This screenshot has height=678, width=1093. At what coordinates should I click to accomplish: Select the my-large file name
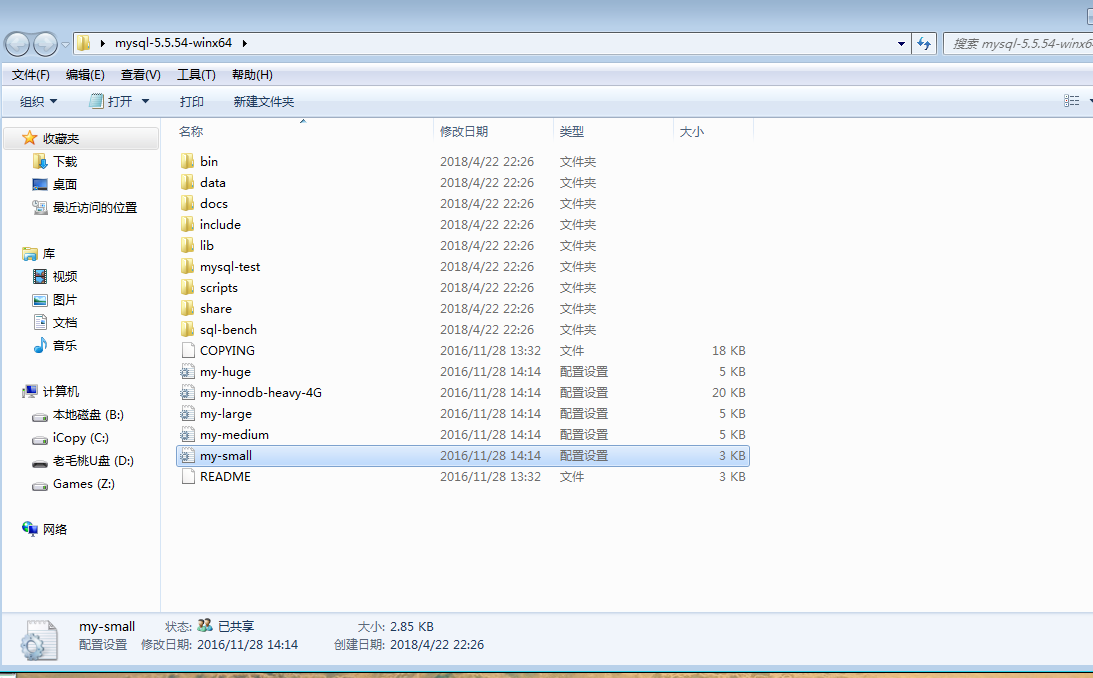point(226,414)
